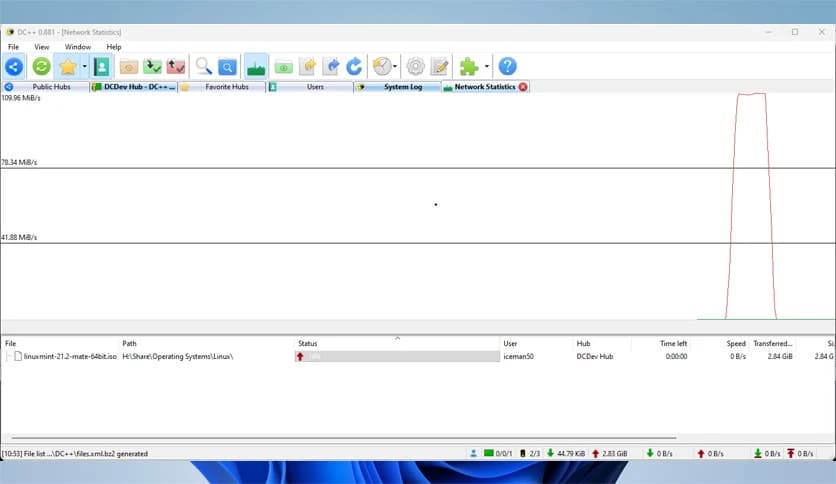Viewport: 836px width, 484px height.
Task: Open Finished Downloads green arrow checkmark icon
Action: (152, 67)
